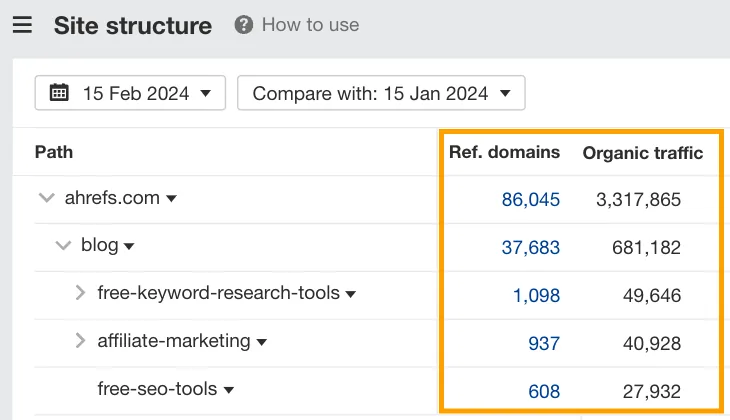Sort by the Ref. domains column header
The image size is (730, 420).
pyautogui.click(x=504, y=152)
